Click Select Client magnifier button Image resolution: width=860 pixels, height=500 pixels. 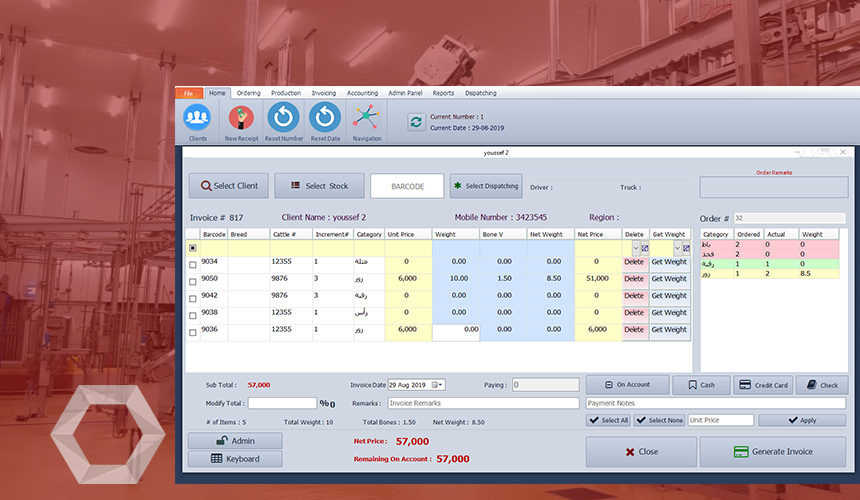pyautogui.click(x=229, y=186)
